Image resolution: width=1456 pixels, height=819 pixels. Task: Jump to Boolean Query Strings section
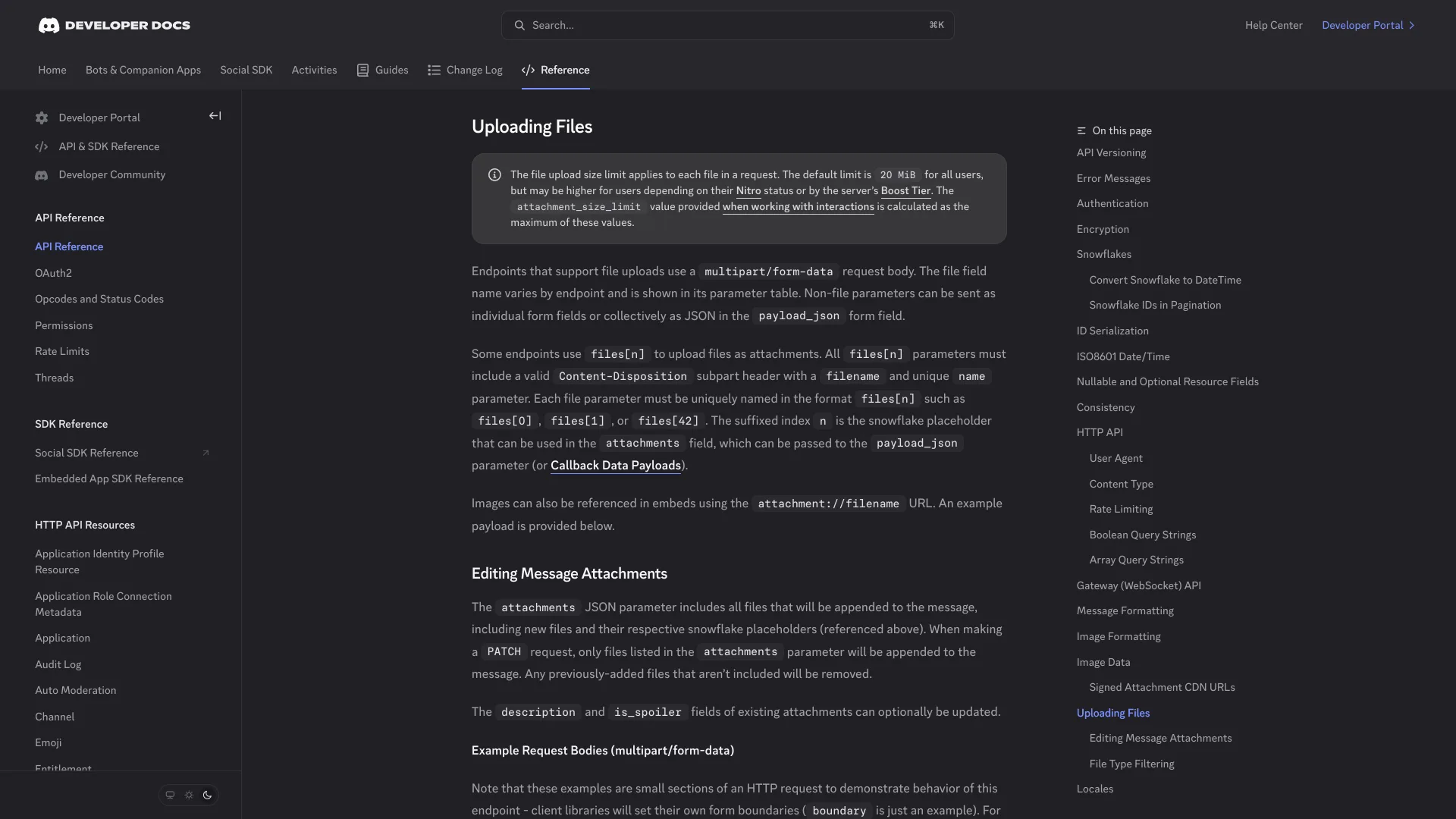coord(1142,535)
